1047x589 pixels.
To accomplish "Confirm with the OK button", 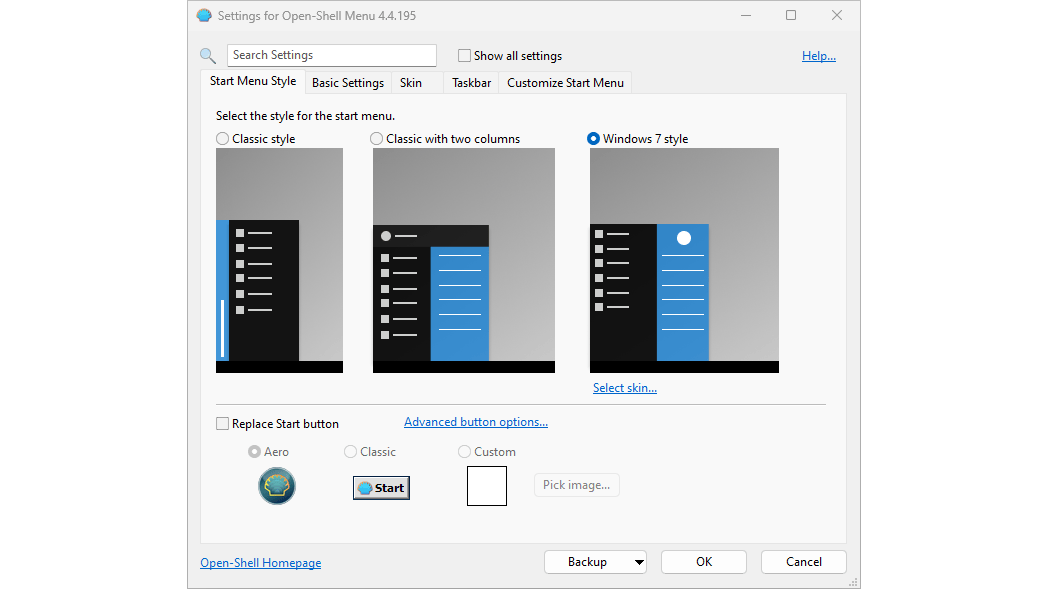I will (x=704, y=562).
